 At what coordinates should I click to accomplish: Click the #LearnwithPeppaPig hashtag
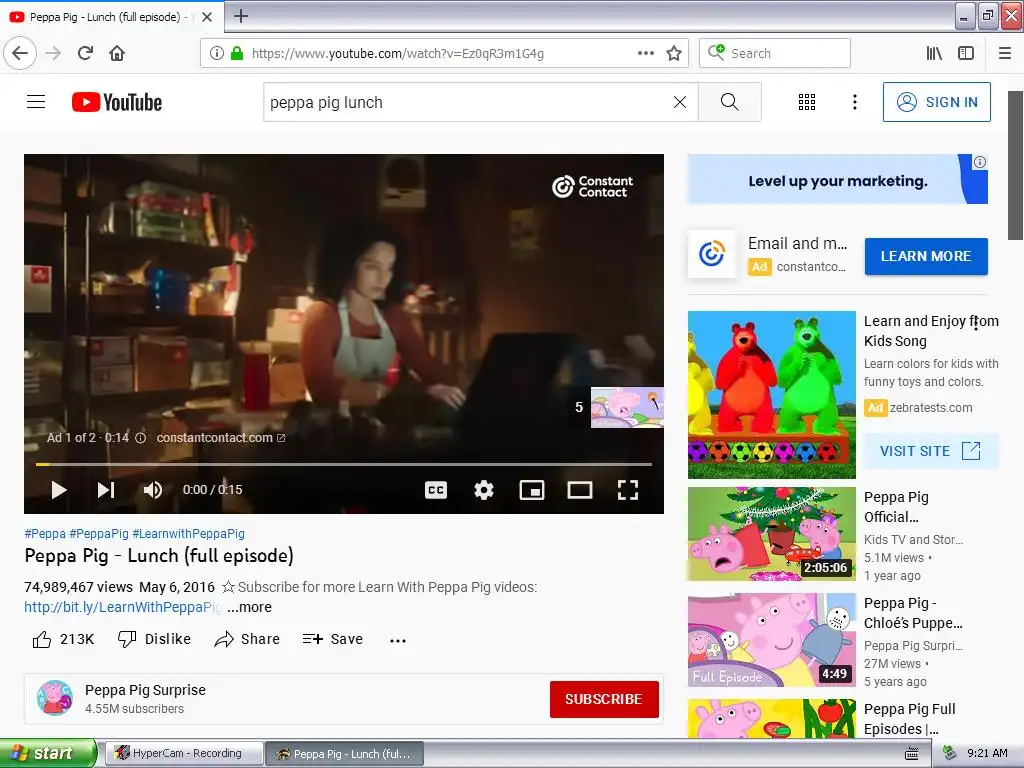188,534
